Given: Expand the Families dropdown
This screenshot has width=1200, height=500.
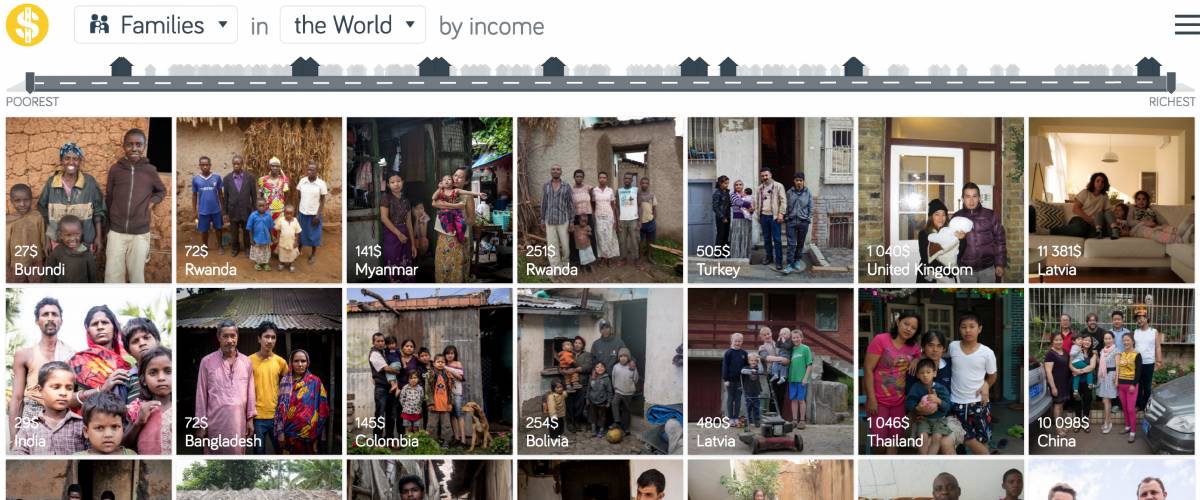Looking at the screenshot, I should [156, 25].
